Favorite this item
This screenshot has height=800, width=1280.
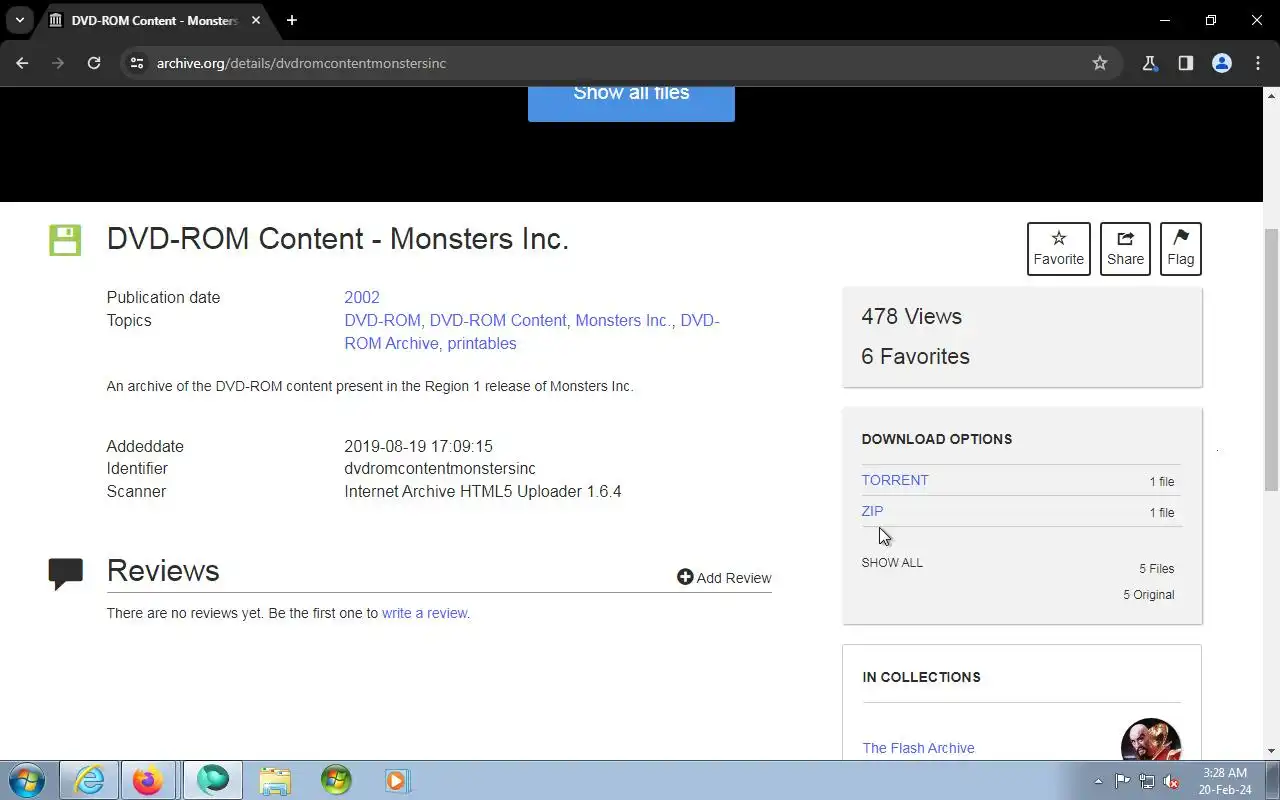point(1059,248)
